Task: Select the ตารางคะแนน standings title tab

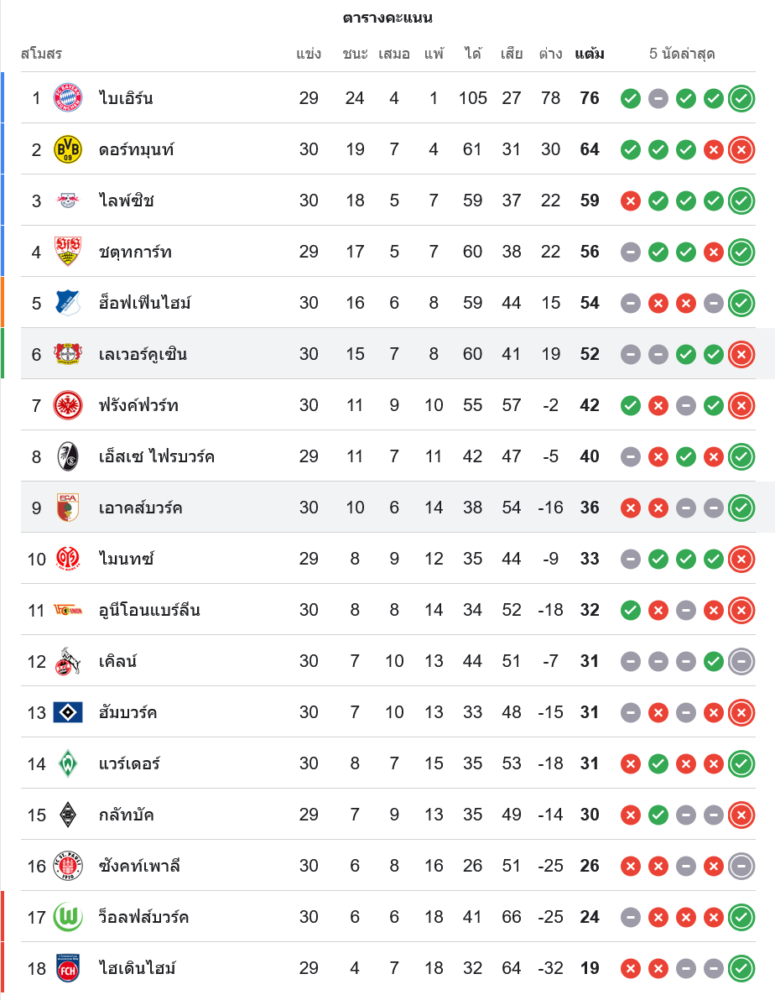Action: [387, 18]
